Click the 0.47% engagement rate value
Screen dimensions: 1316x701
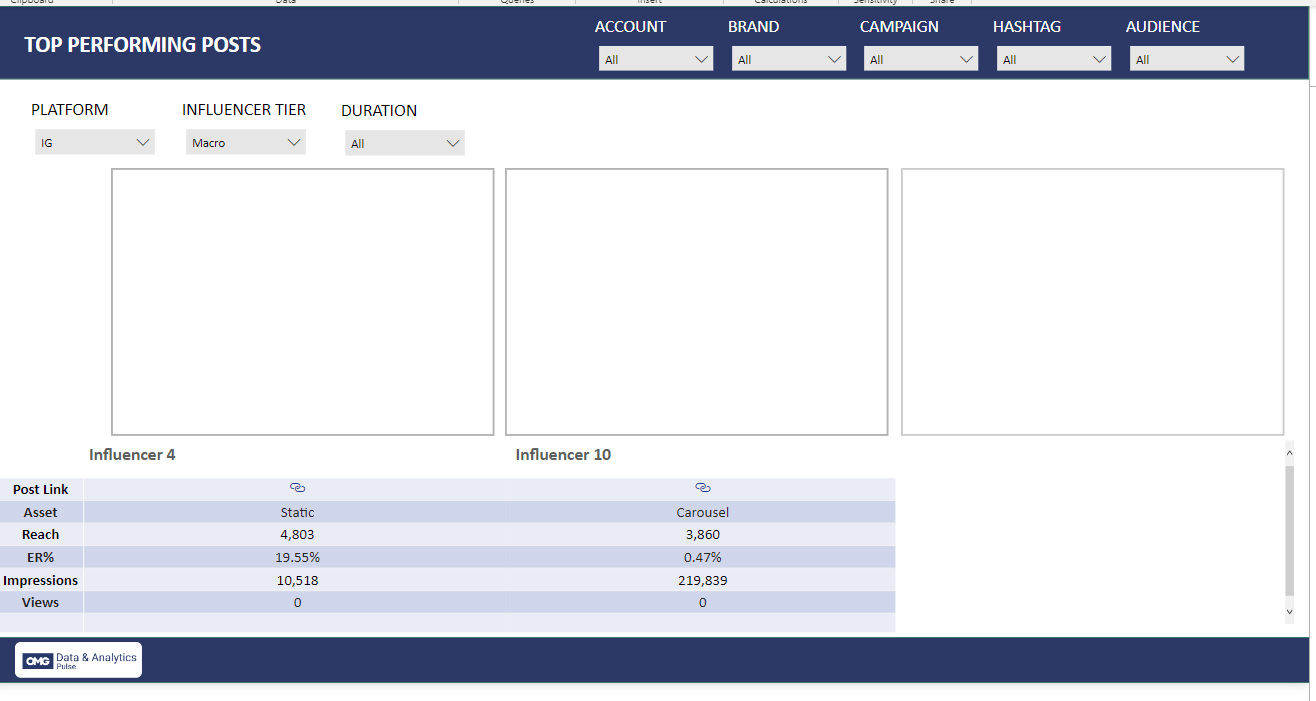click(x=702, y=557)
